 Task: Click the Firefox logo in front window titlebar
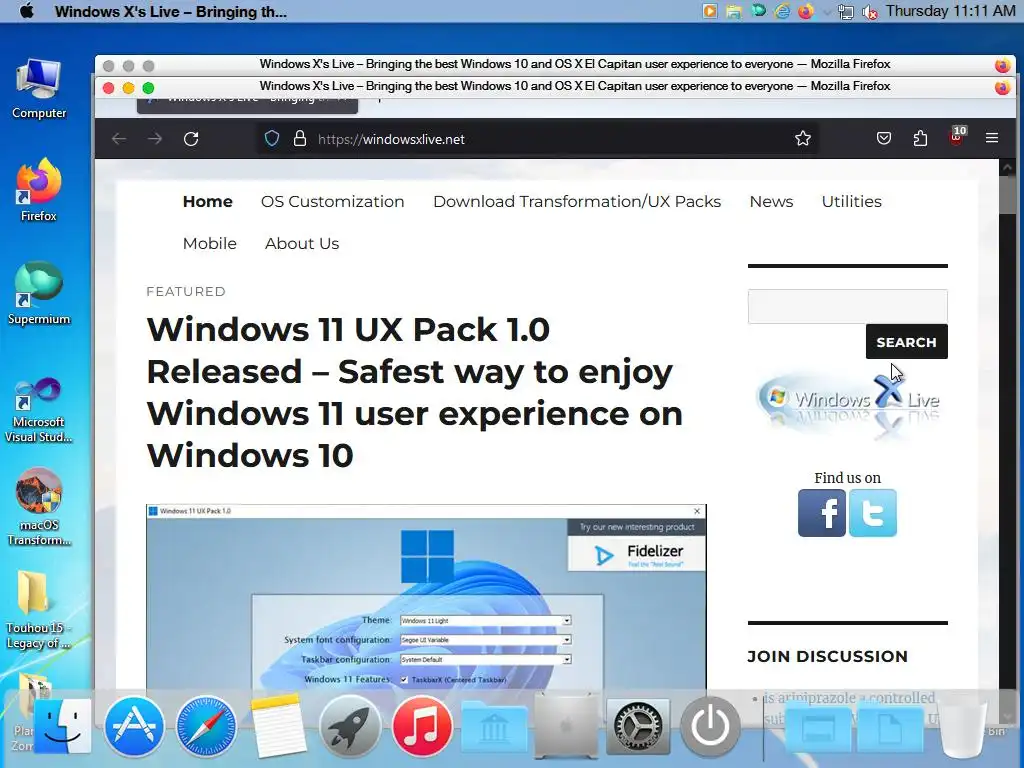tap(1002, 88)
